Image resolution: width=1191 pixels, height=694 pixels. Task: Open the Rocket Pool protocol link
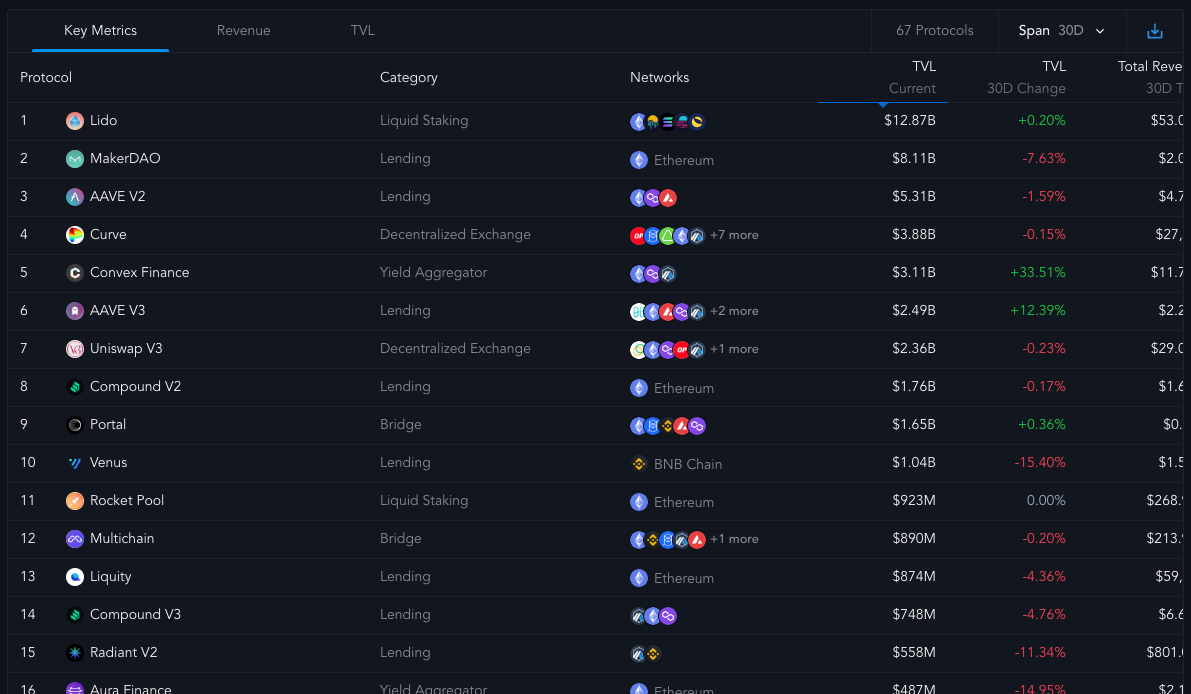click(127, 500)
